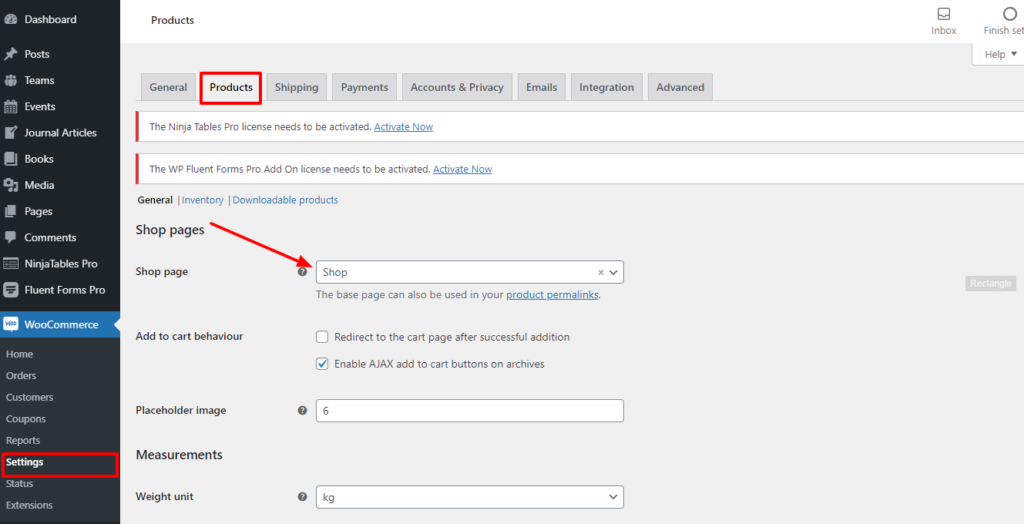
Task: Click the WooCommerce logo icon in sidebar
Action: coord(11,324)
